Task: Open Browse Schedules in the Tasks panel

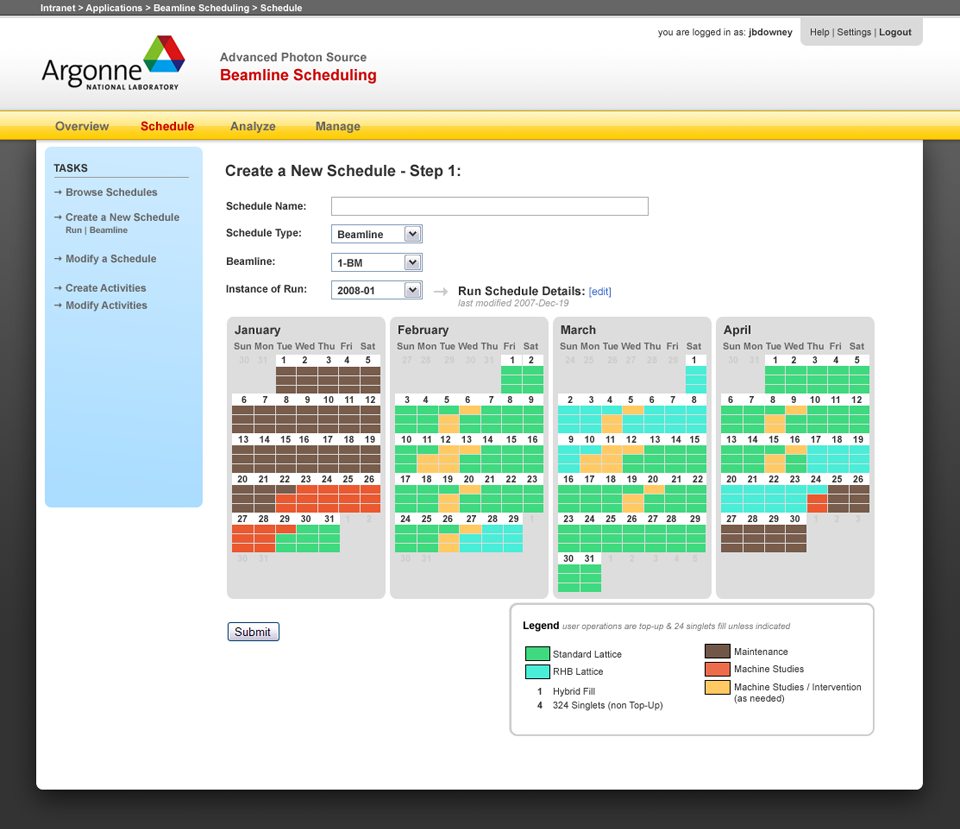Action: tap(111, 192)
